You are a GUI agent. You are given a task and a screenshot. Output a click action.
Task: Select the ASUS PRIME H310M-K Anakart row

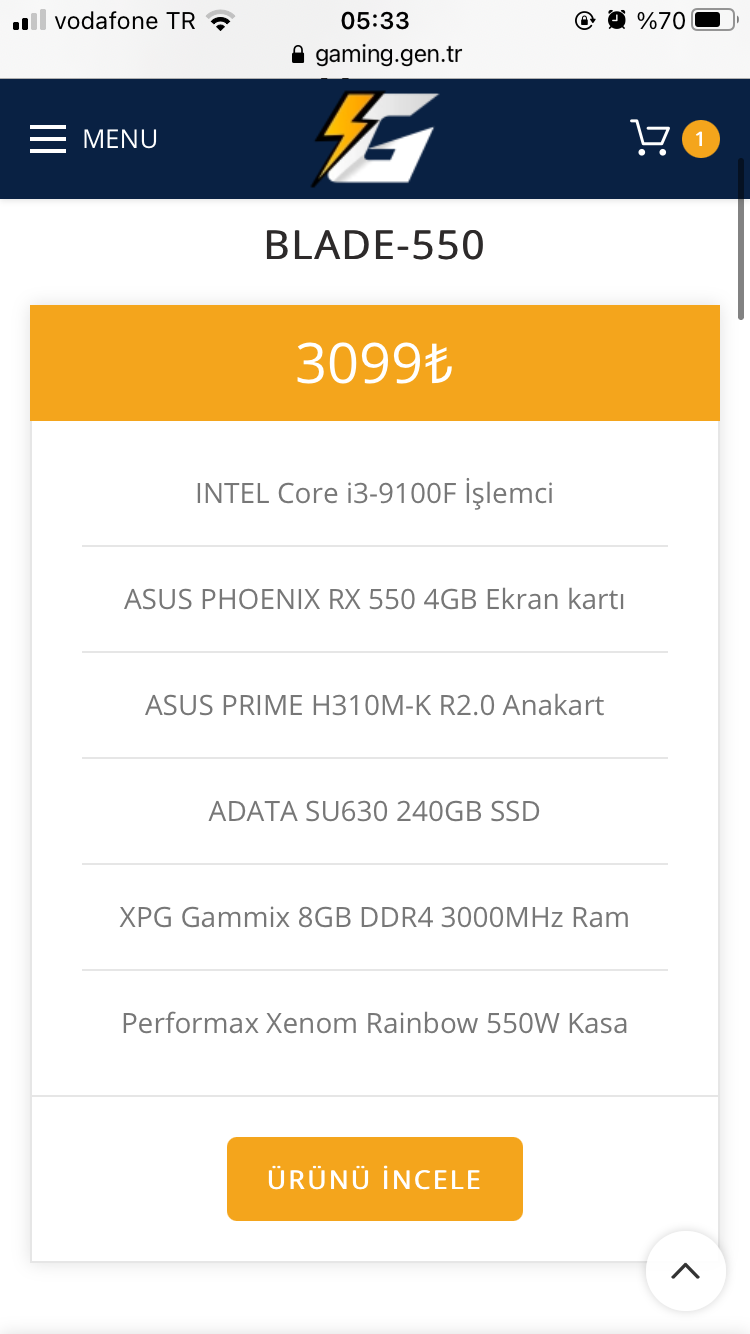(374, 705)
